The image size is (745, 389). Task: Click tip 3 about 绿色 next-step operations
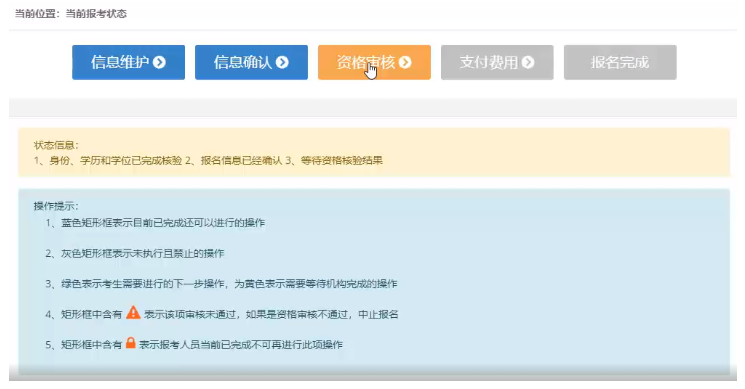(x=221, y=284)
